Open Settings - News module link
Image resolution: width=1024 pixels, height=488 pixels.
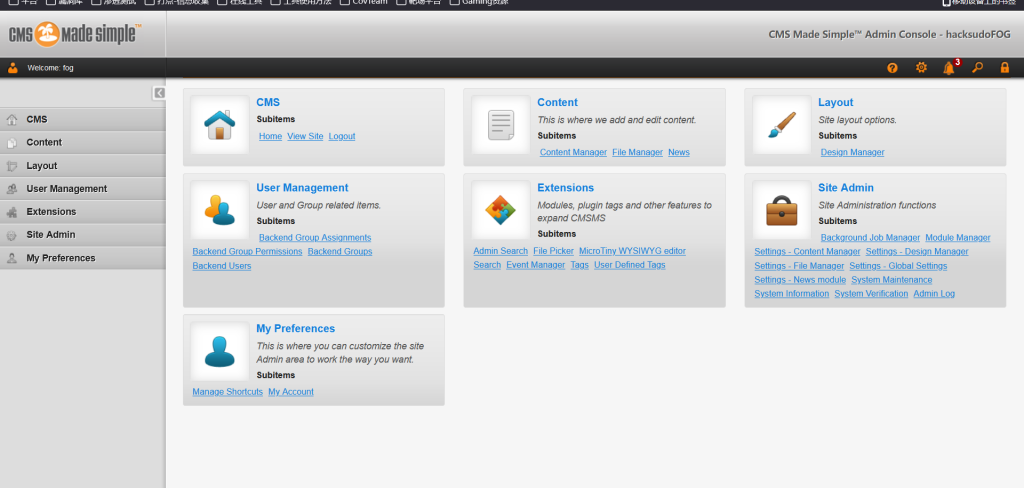click(800, 280)
